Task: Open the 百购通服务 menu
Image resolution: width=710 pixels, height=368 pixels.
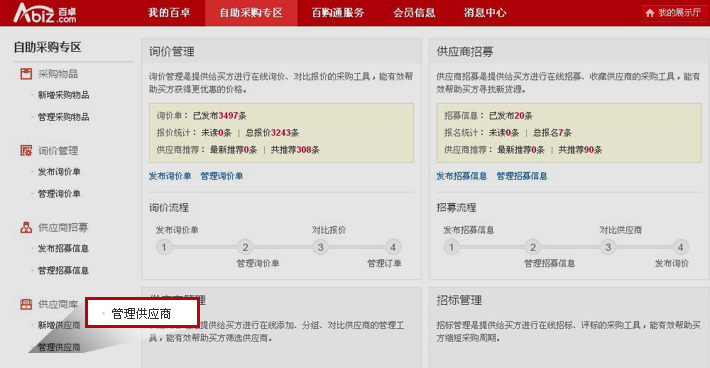Action: [x=338, y=13]
